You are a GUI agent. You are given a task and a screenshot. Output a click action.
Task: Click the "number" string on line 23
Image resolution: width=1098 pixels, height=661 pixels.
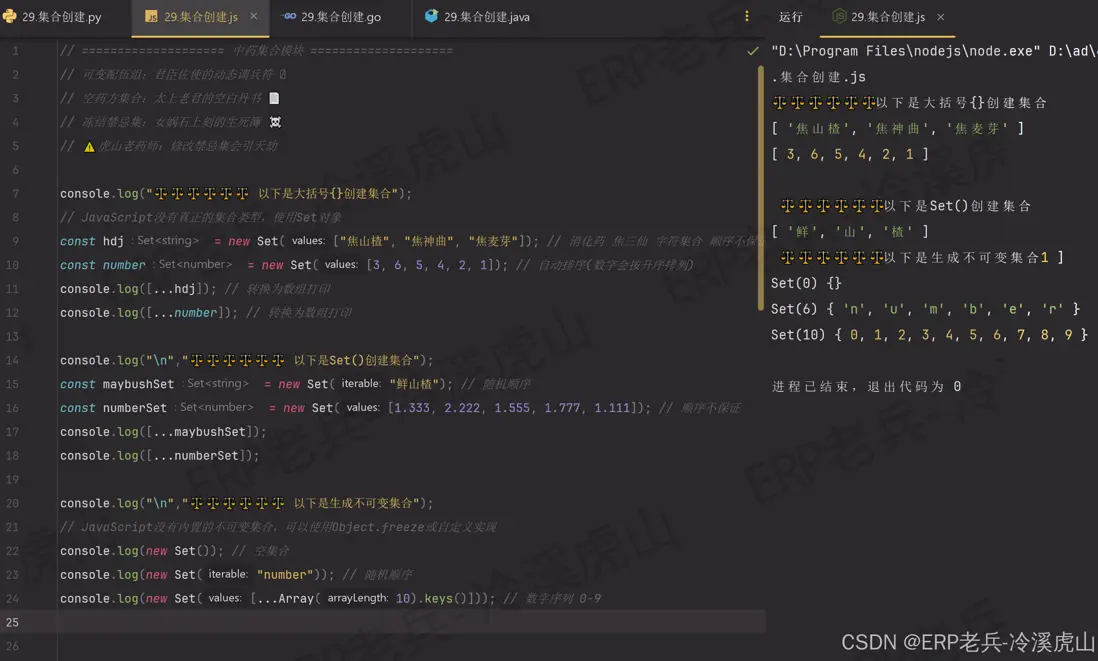point(284,574)
